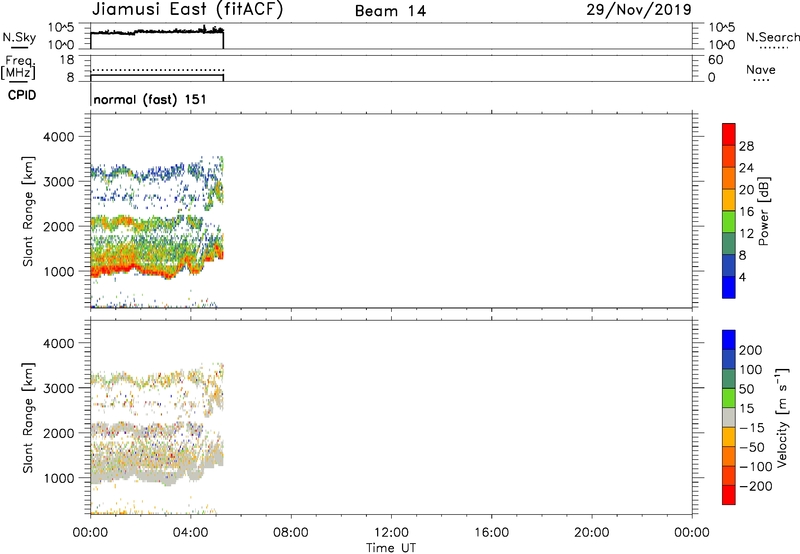Click the '28' label on the Power colorbar
The image size is (800, 554).
[x=746, y=146]
